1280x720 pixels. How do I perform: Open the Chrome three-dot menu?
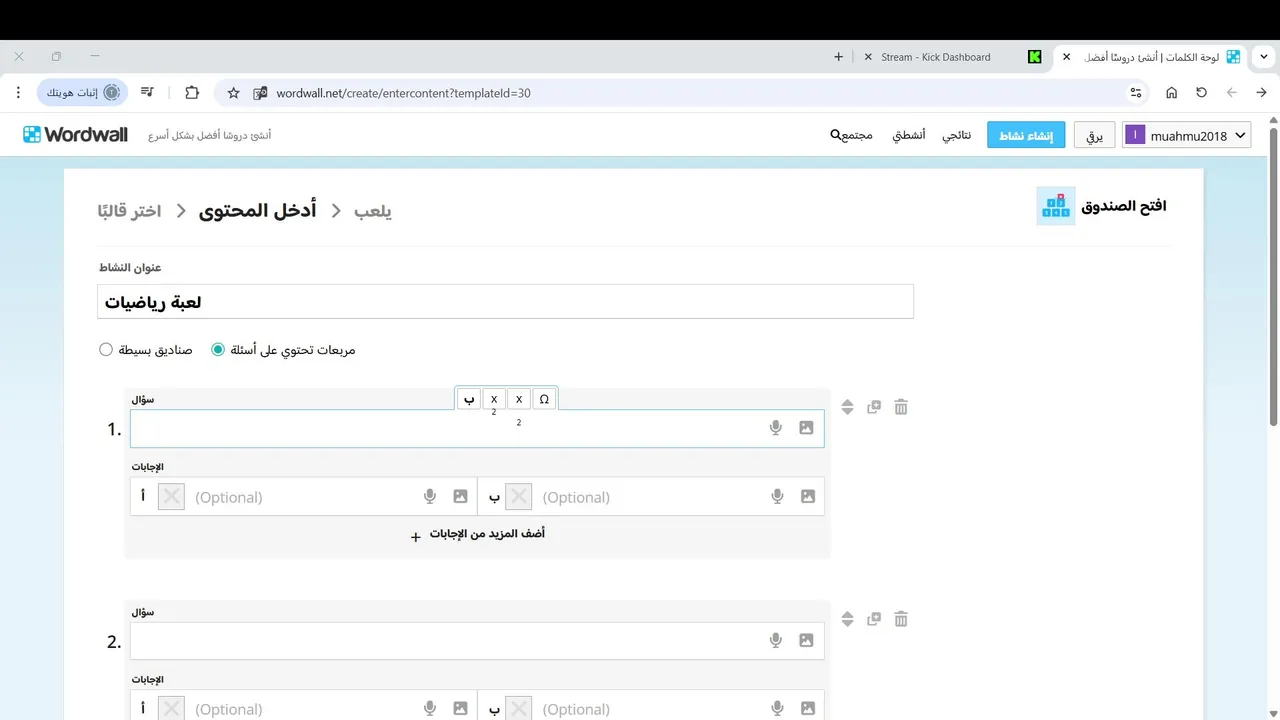[18, 93]
